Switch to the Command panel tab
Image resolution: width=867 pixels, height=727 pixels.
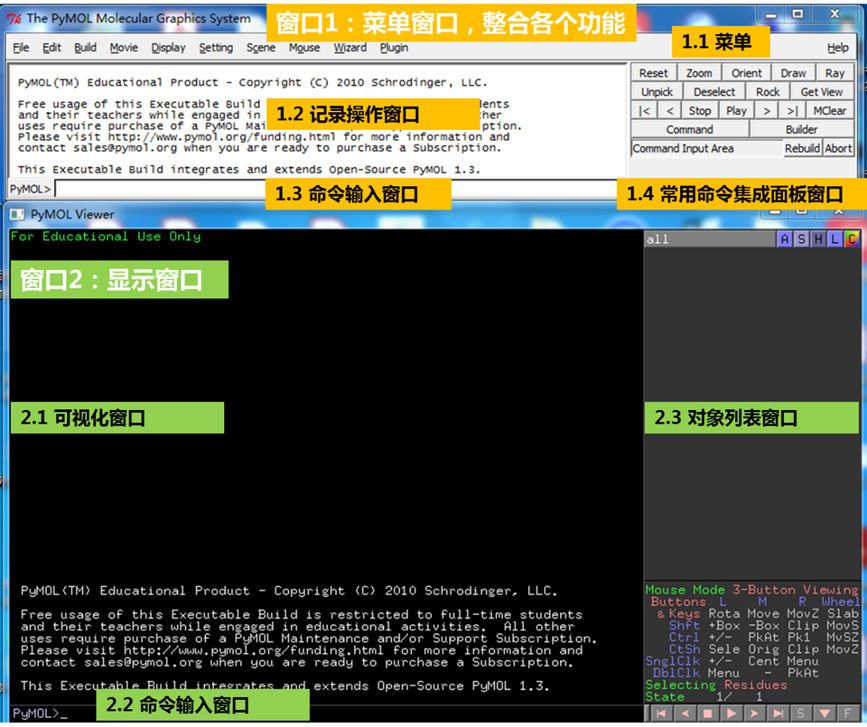(690, 129)
